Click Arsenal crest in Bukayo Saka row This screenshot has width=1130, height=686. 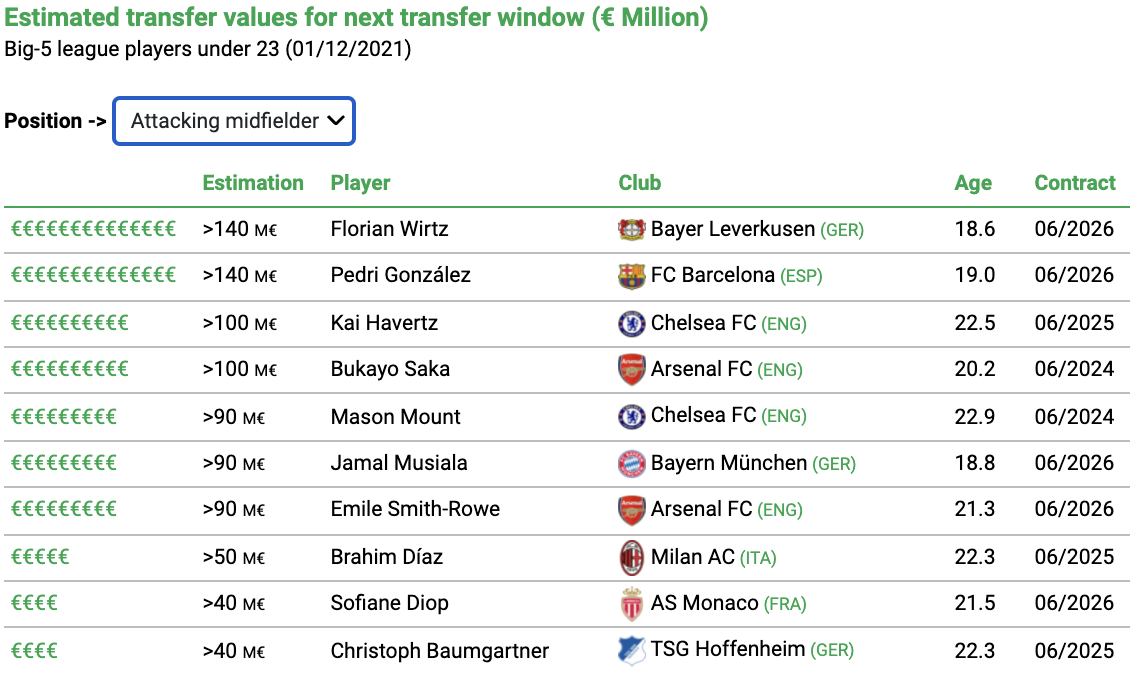[632, 370]
